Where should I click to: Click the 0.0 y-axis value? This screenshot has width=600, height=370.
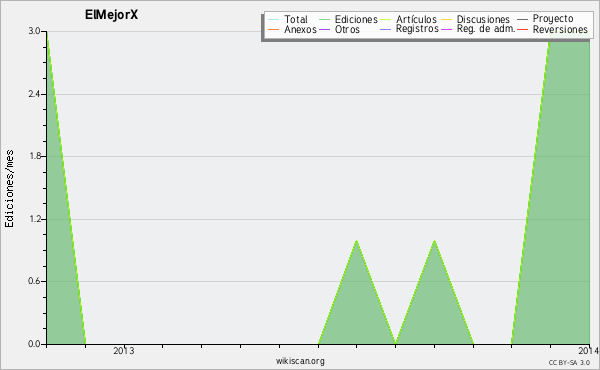coord(34,344)
